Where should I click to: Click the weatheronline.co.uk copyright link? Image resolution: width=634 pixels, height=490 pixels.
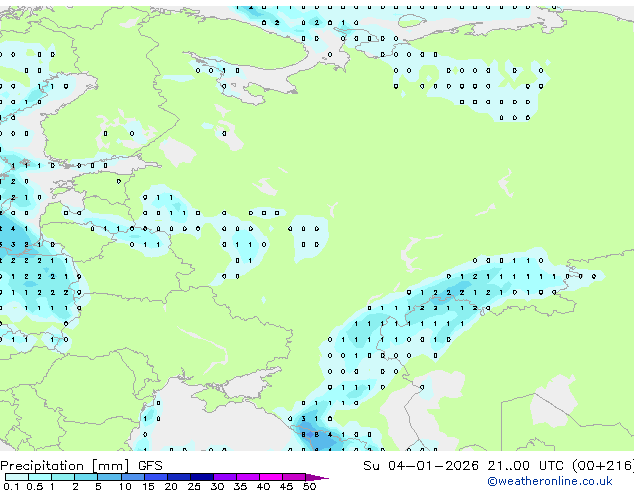coord(550,481)
